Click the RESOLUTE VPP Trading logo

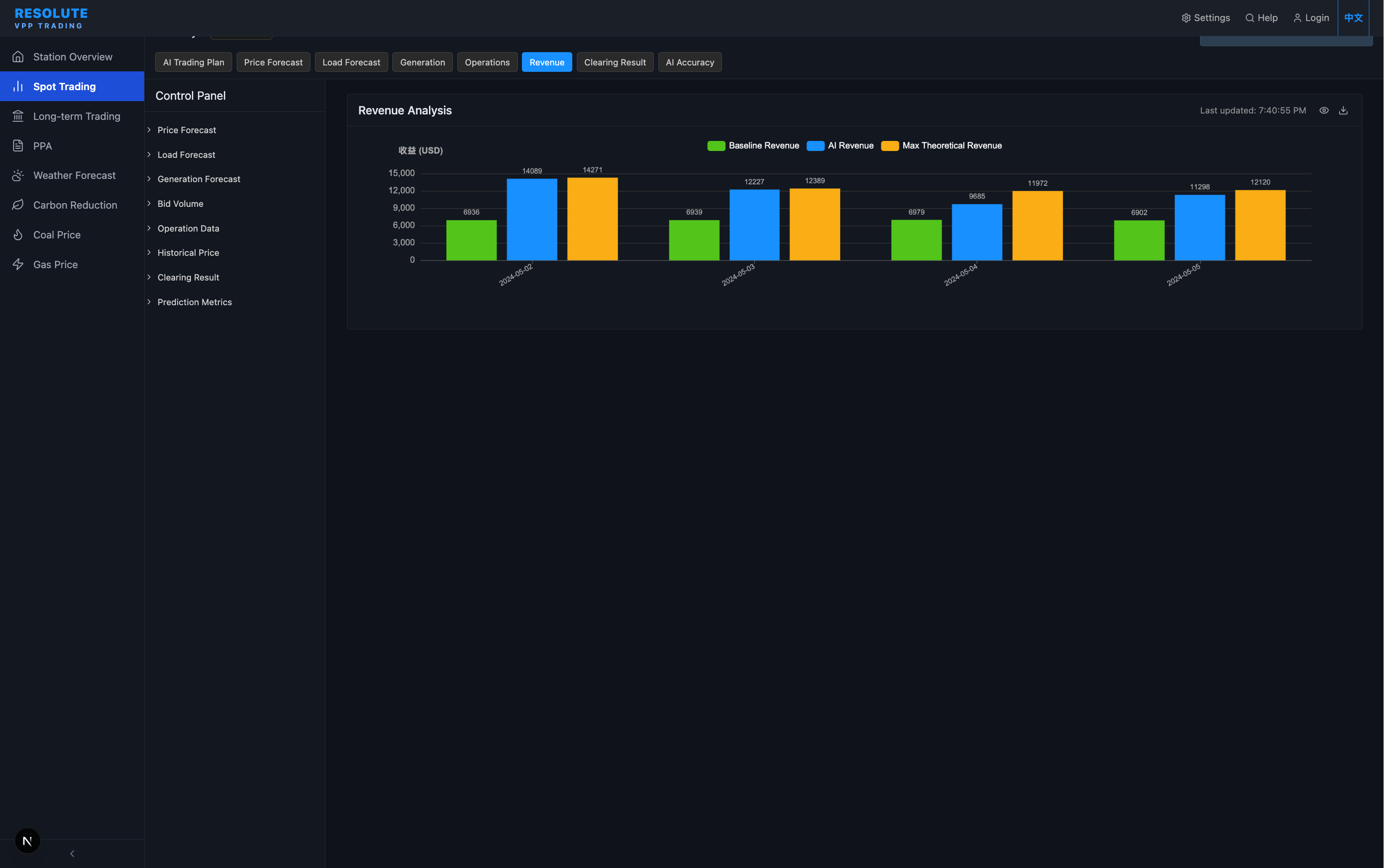51,18
